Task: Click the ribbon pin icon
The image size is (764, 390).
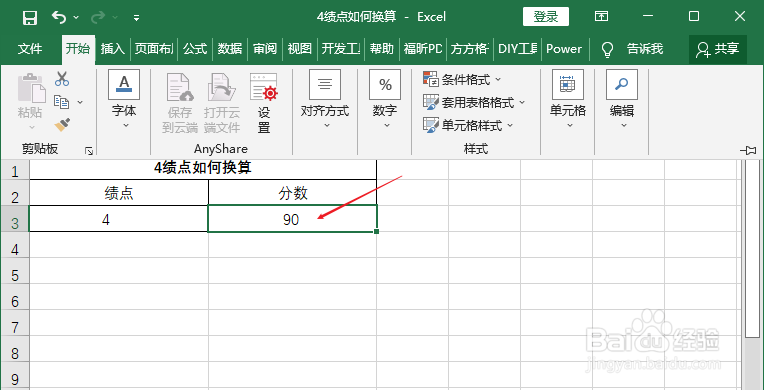Action: tap(748, 150)
